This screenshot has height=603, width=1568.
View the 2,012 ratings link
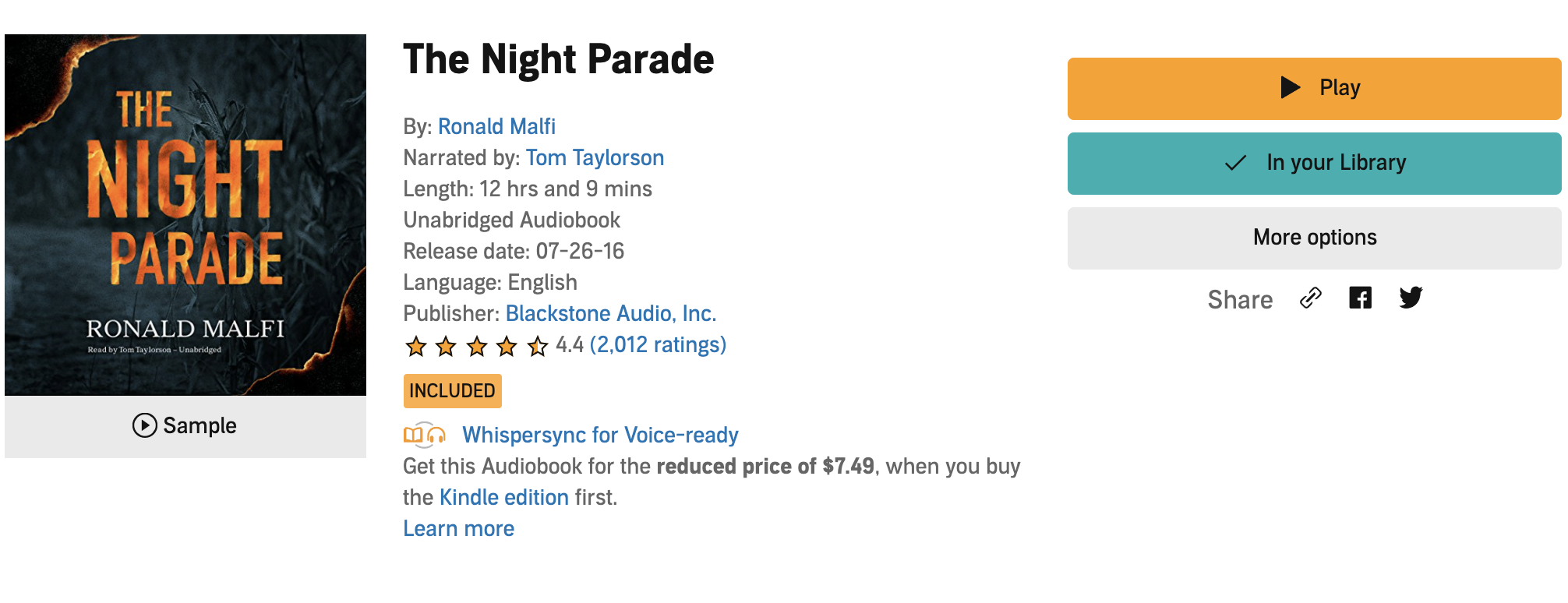(x=658, y=344)
